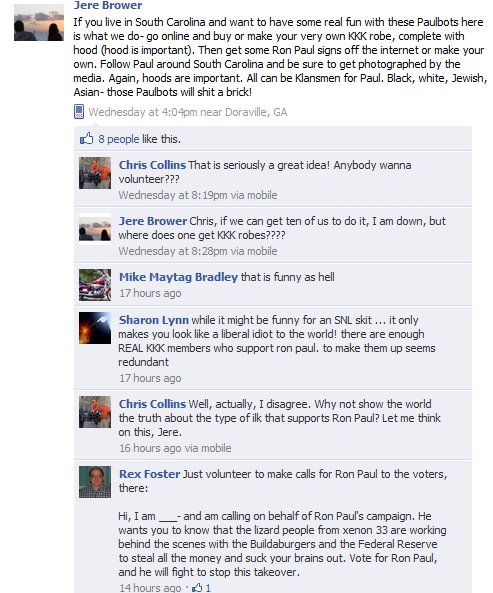Open the Wednesday at 8:19pm comment timestamp

(x=173, y=195)
